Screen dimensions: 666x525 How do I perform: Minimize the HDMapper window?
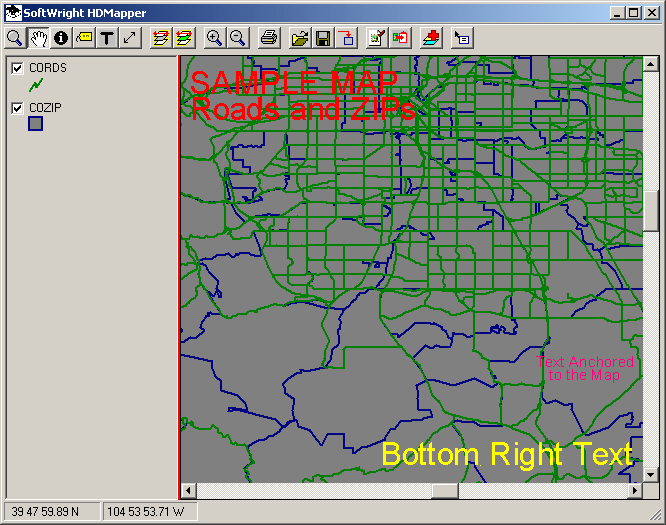(617, 13)
